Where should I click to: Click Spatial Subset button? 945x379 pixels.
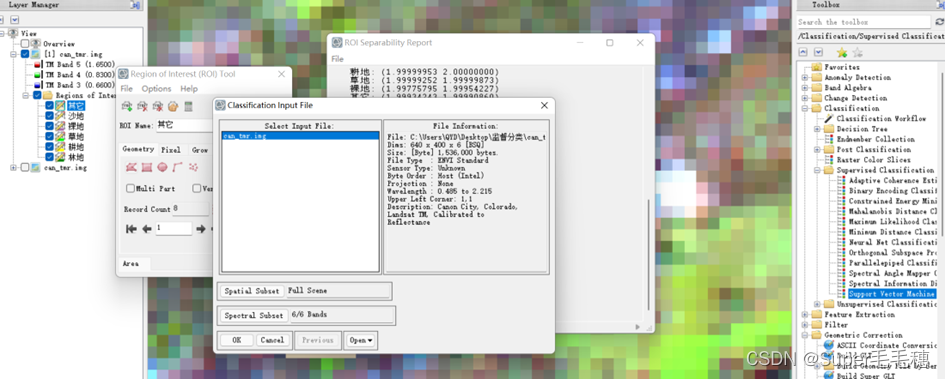(x=252, y=291)
